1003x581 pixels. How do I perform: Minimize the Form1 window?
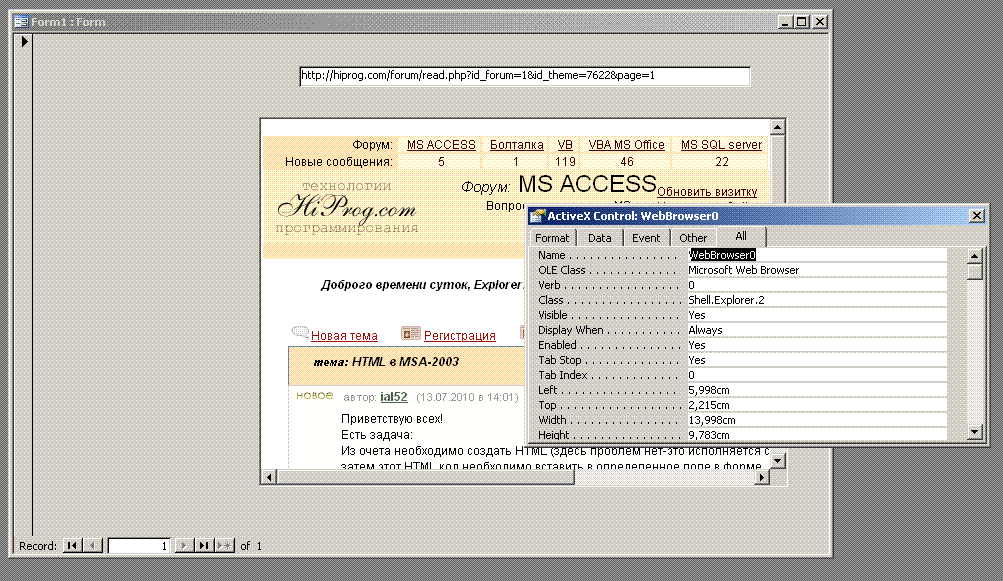pos(786,22)
